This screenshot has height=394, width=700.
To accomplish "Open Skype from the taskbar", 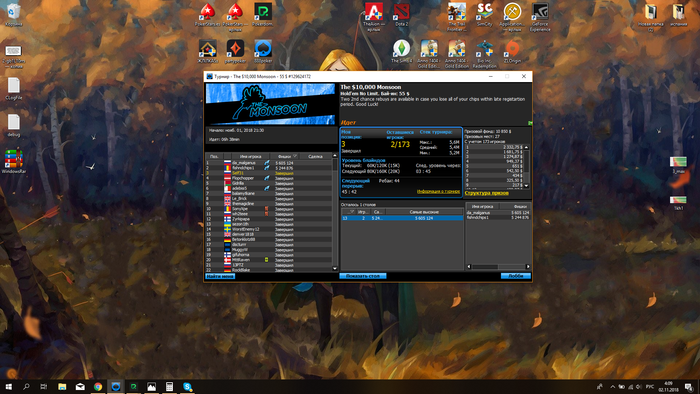I will (188, 386).
